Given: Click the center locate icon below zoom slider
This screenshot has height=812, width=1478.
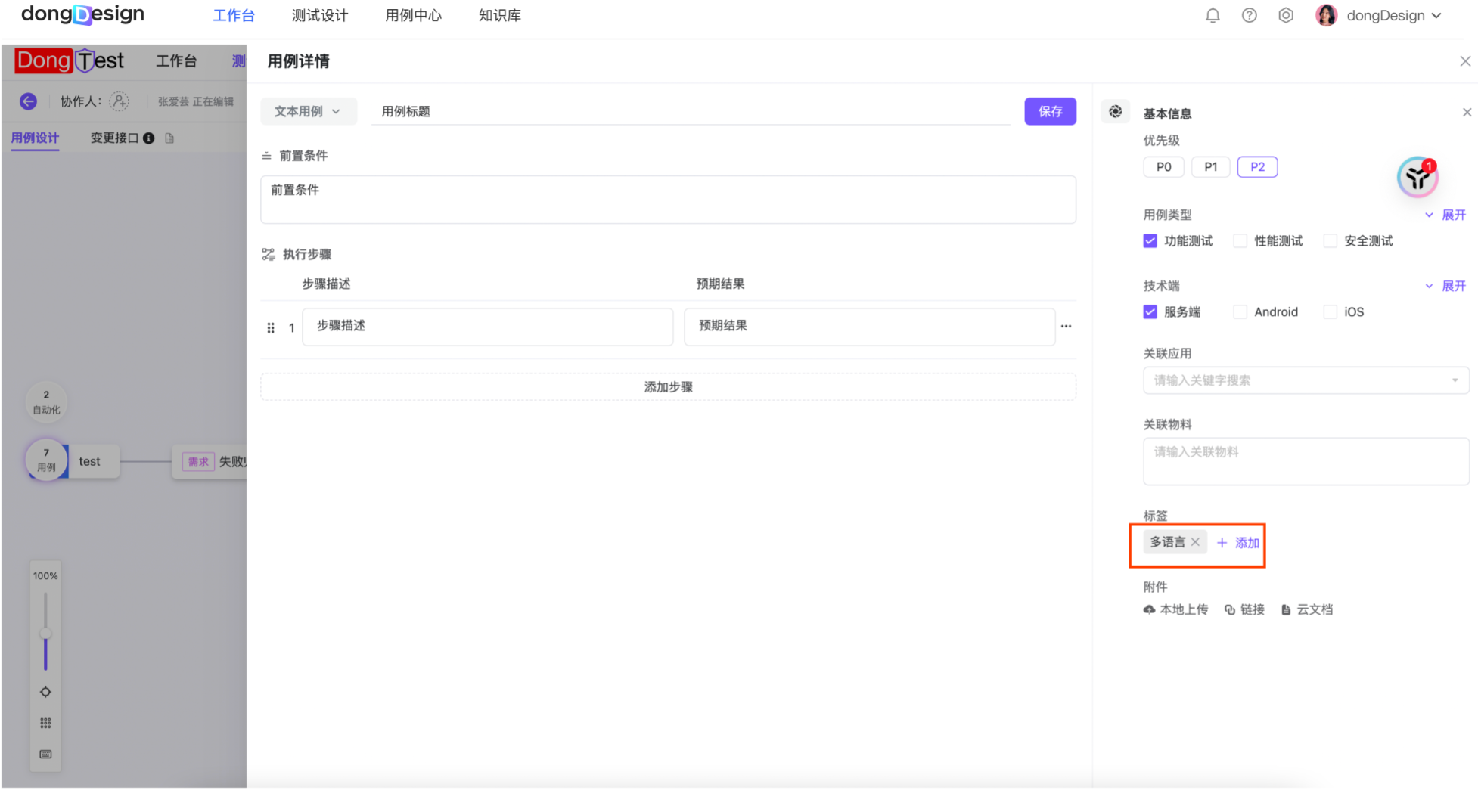Looking at the screenshot, I should [45, 692].
